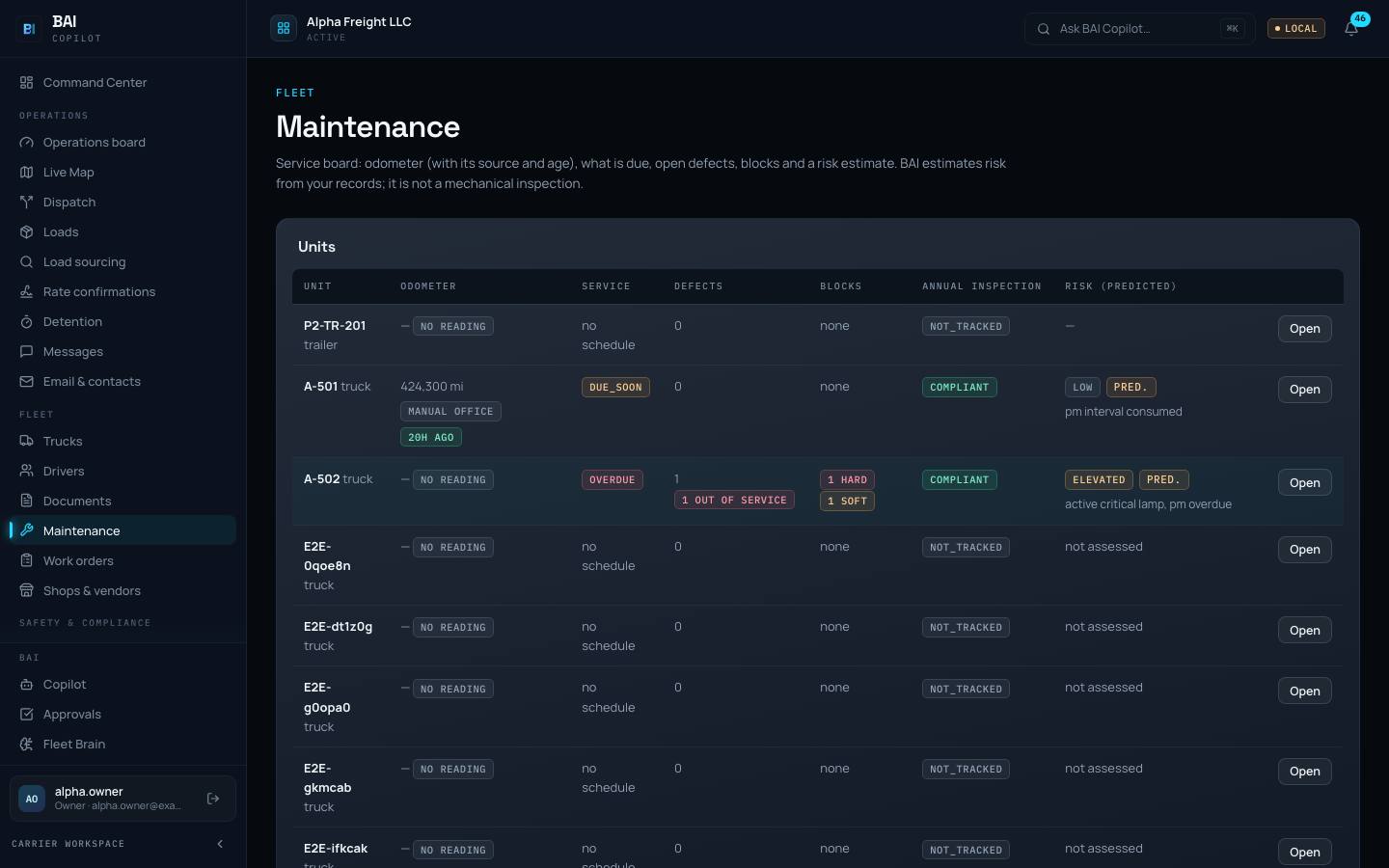Click the Email & contacts envelope icon

click(x=27, y=382)
